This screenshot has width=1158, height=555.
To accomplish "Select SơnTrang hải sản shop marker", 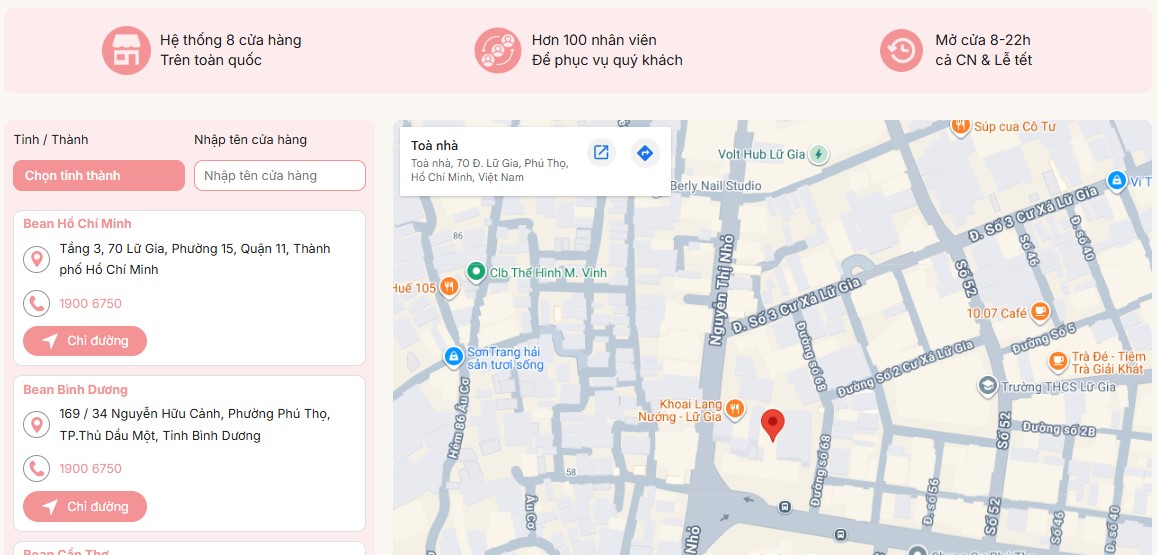I will tap(453, 356).
